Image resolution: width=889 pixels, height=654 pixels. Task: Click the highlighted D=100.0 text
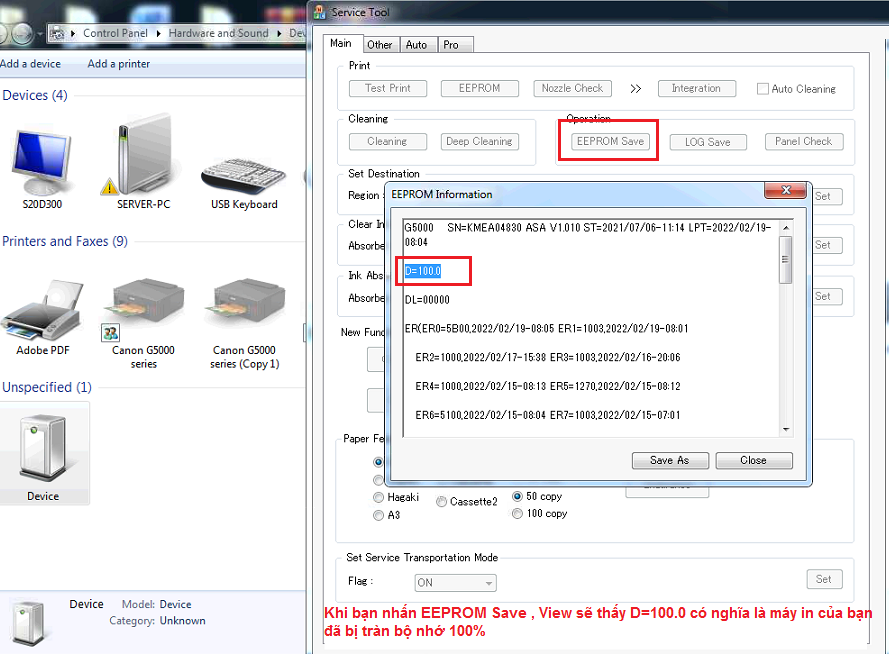point(423,271)
